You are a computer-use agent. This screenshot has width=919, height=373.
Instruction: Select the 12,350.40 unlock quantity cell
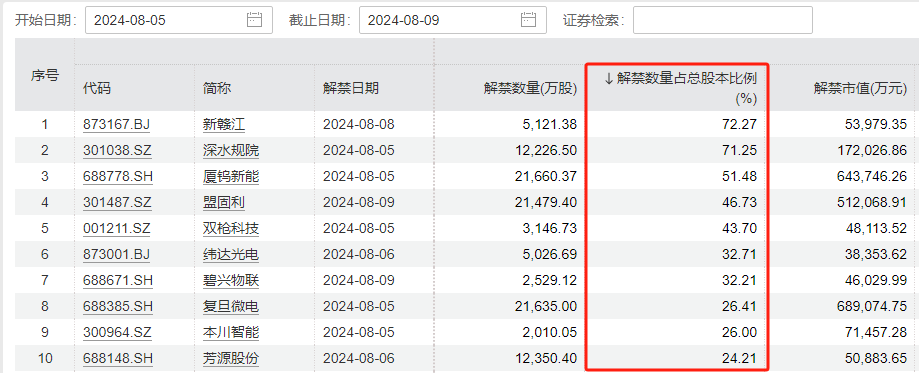546,358
